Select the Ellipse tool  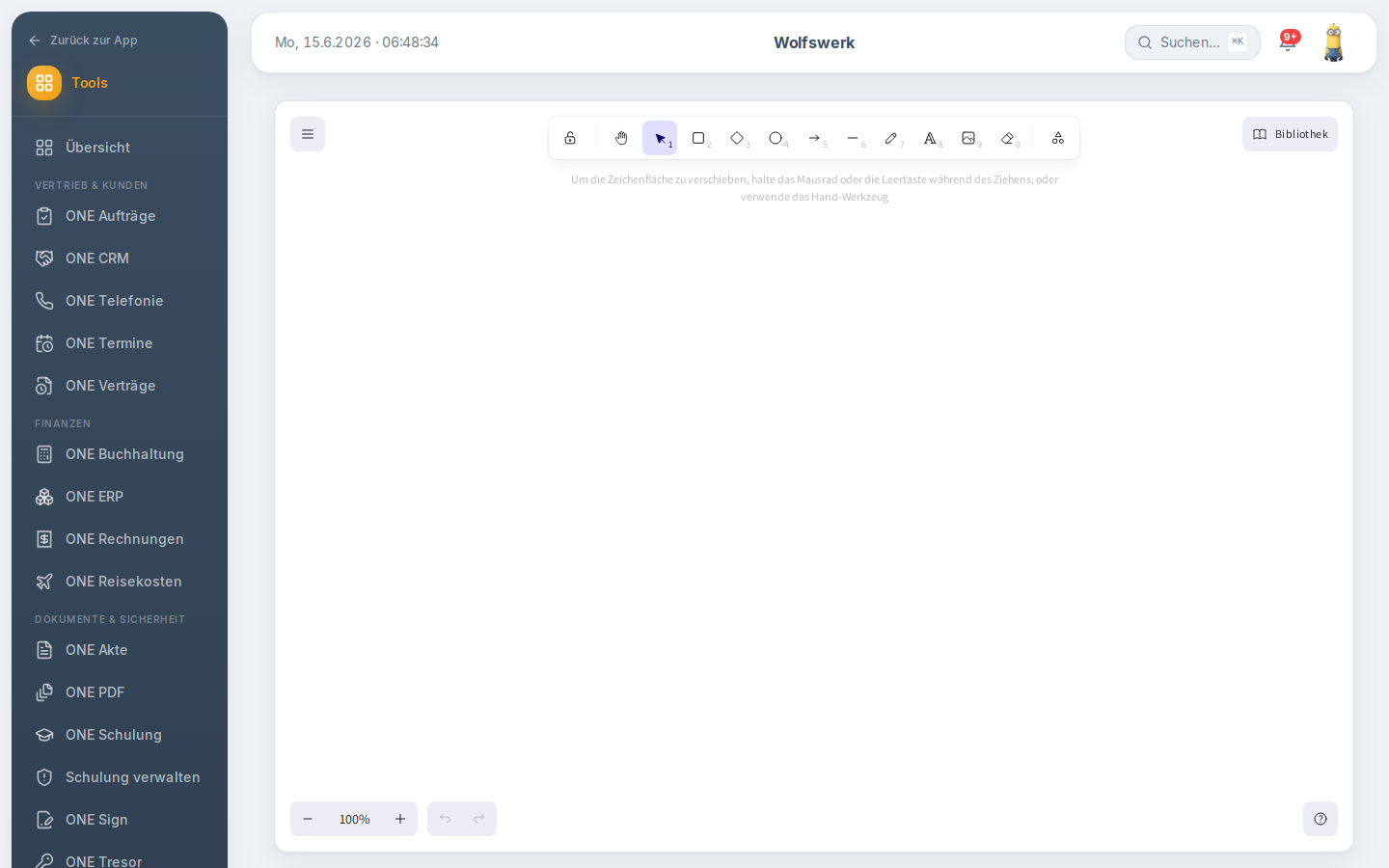coord(776,138)
